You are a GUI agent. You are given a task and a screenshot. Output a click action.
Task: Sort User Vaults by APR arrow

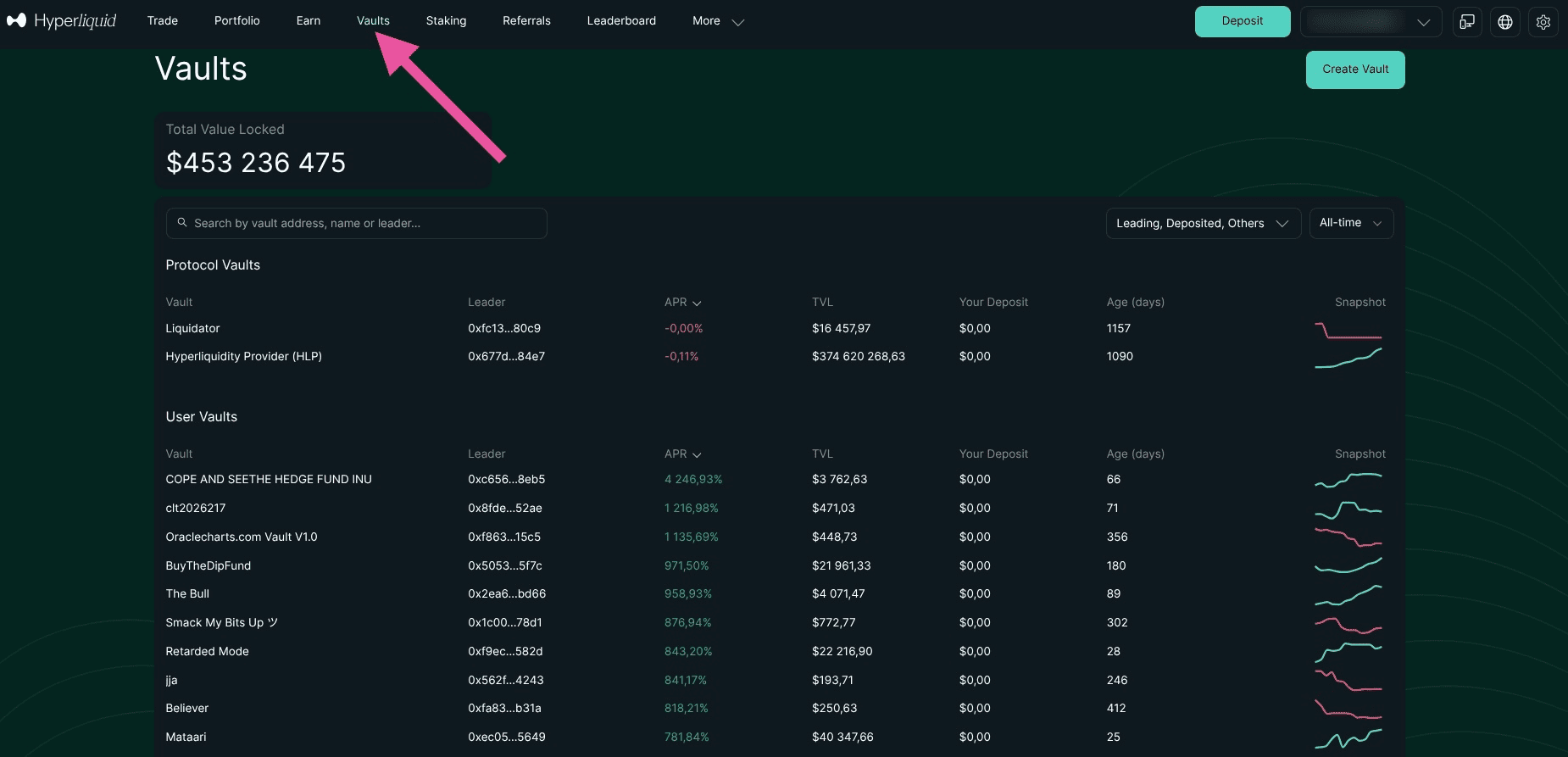coord(697,454)
